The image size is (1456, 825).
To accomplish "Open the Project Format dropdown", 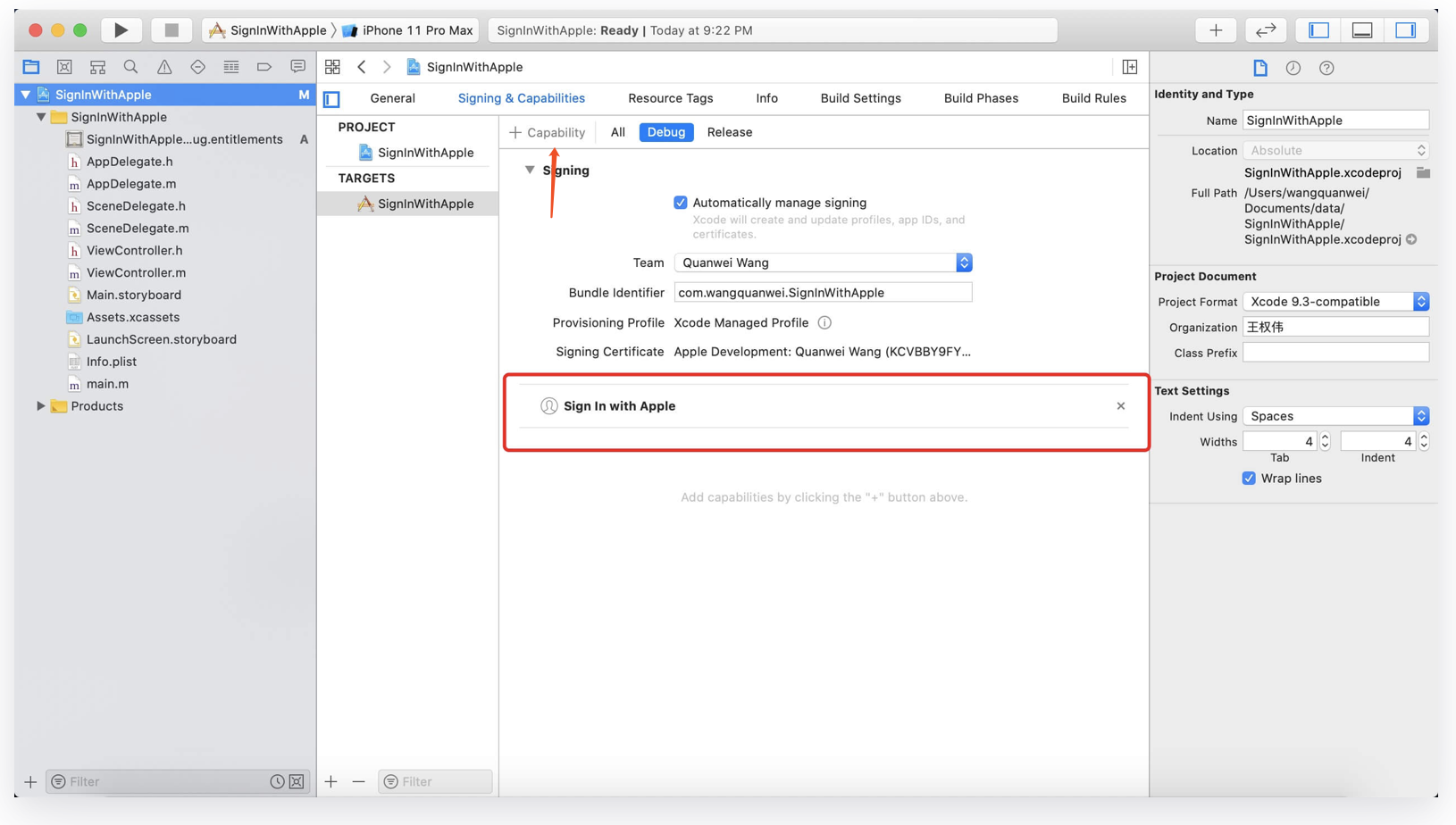I will [x=1335, y=302].
